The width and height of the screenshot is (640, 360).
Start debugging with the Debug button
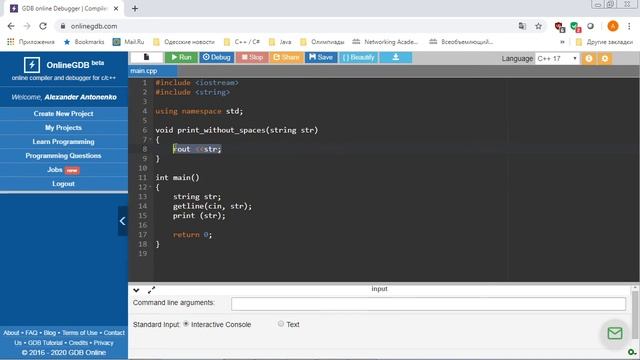[x=216, y=57]
